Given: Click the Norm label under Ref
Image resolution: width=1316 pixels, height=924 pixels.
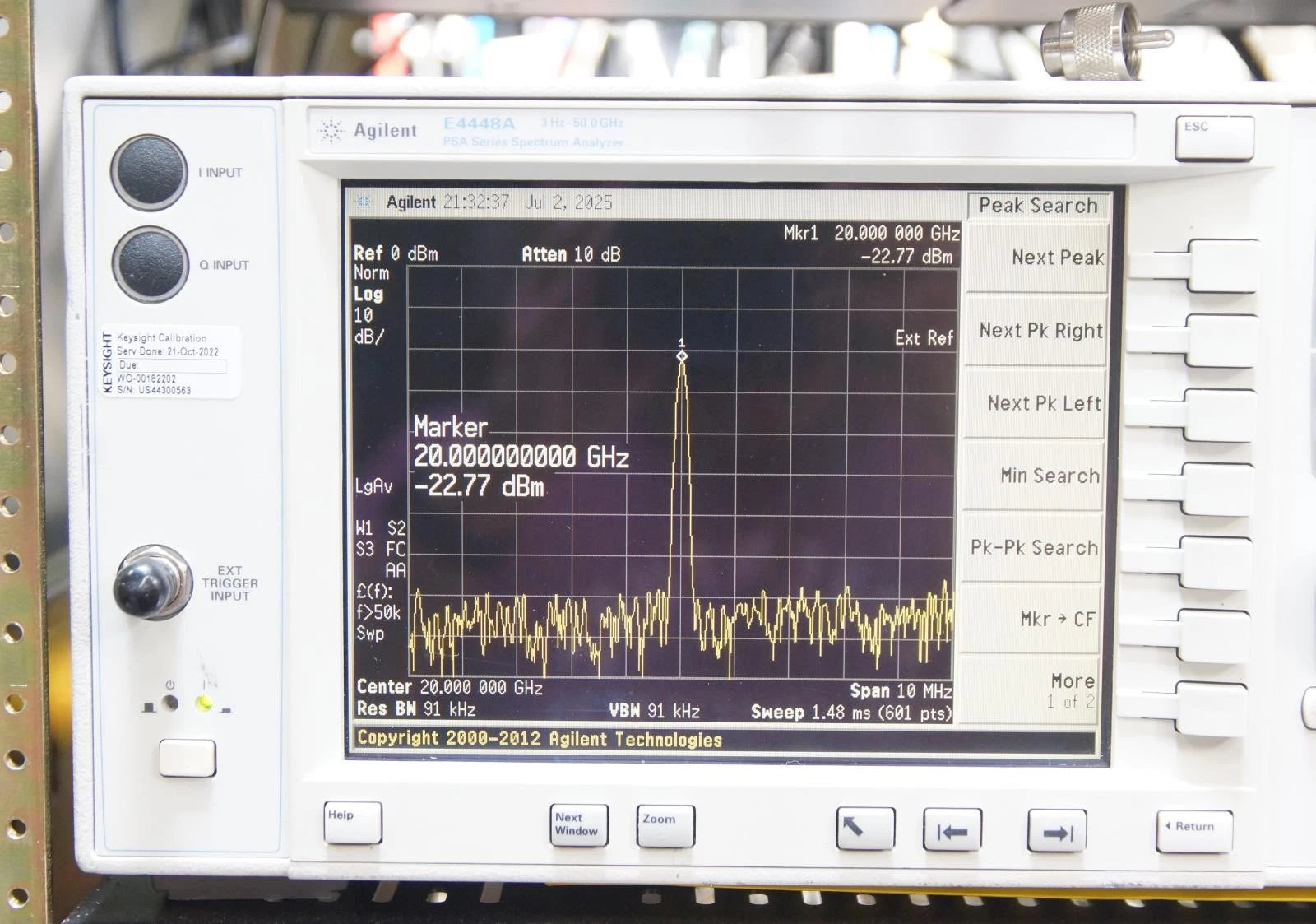Looking at the screenshot, I should (x=371, y=273).
